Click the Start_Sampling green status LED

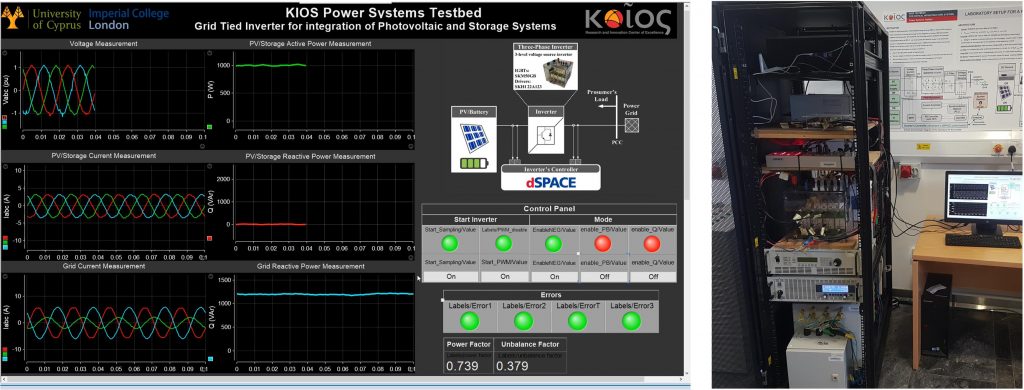coord(449,244)
